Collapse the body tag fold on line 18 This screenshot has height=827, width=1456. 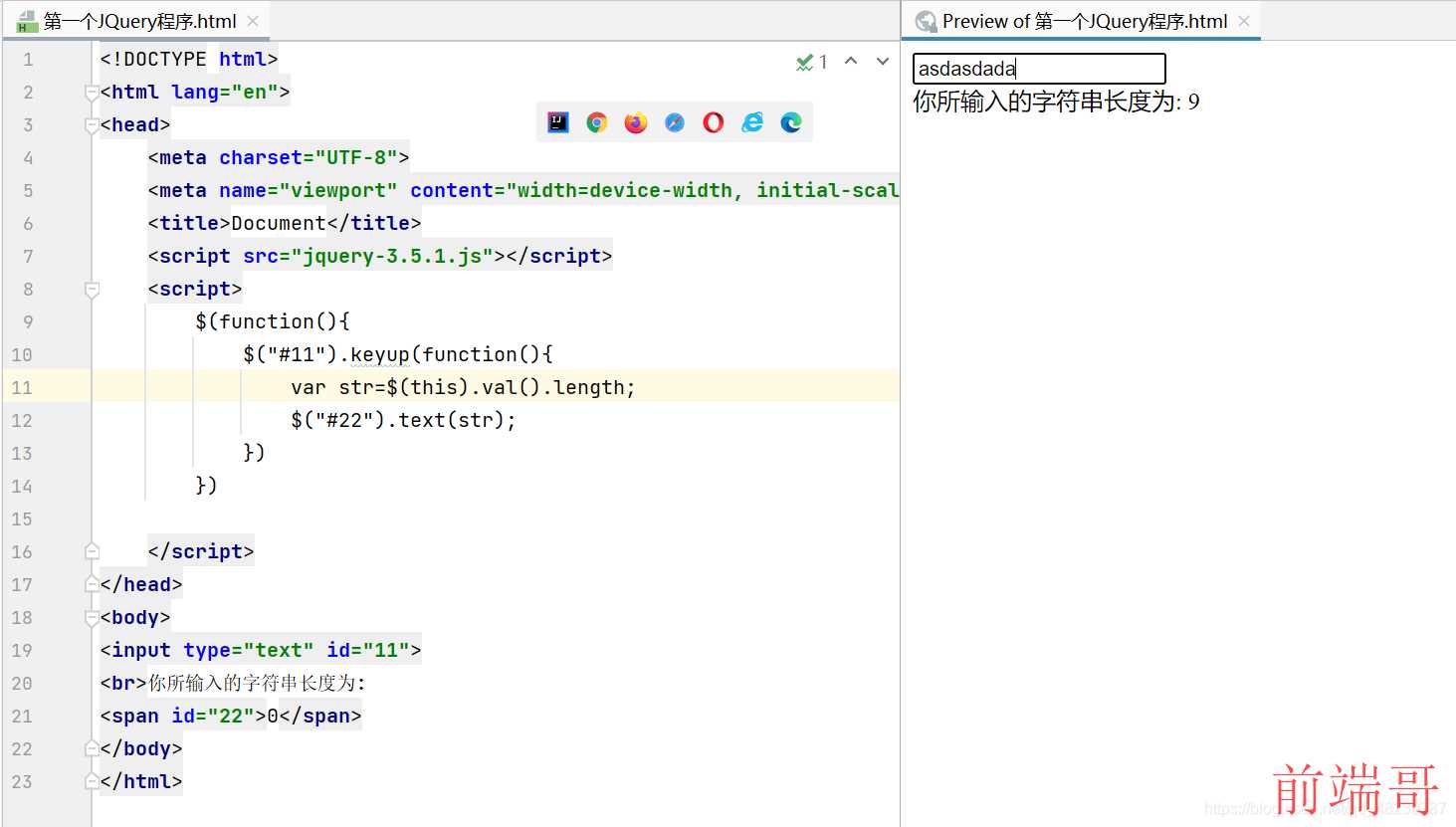pos(92,618)
